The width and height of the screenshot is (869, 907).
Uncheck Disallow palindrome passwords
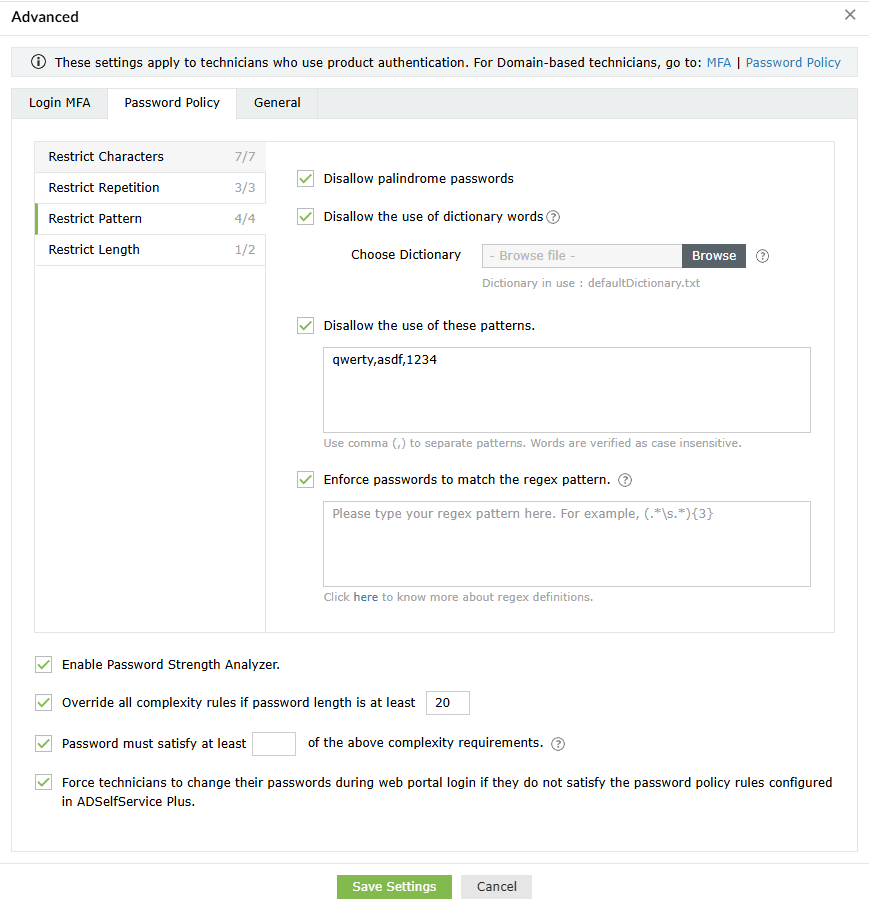[305, 179]
